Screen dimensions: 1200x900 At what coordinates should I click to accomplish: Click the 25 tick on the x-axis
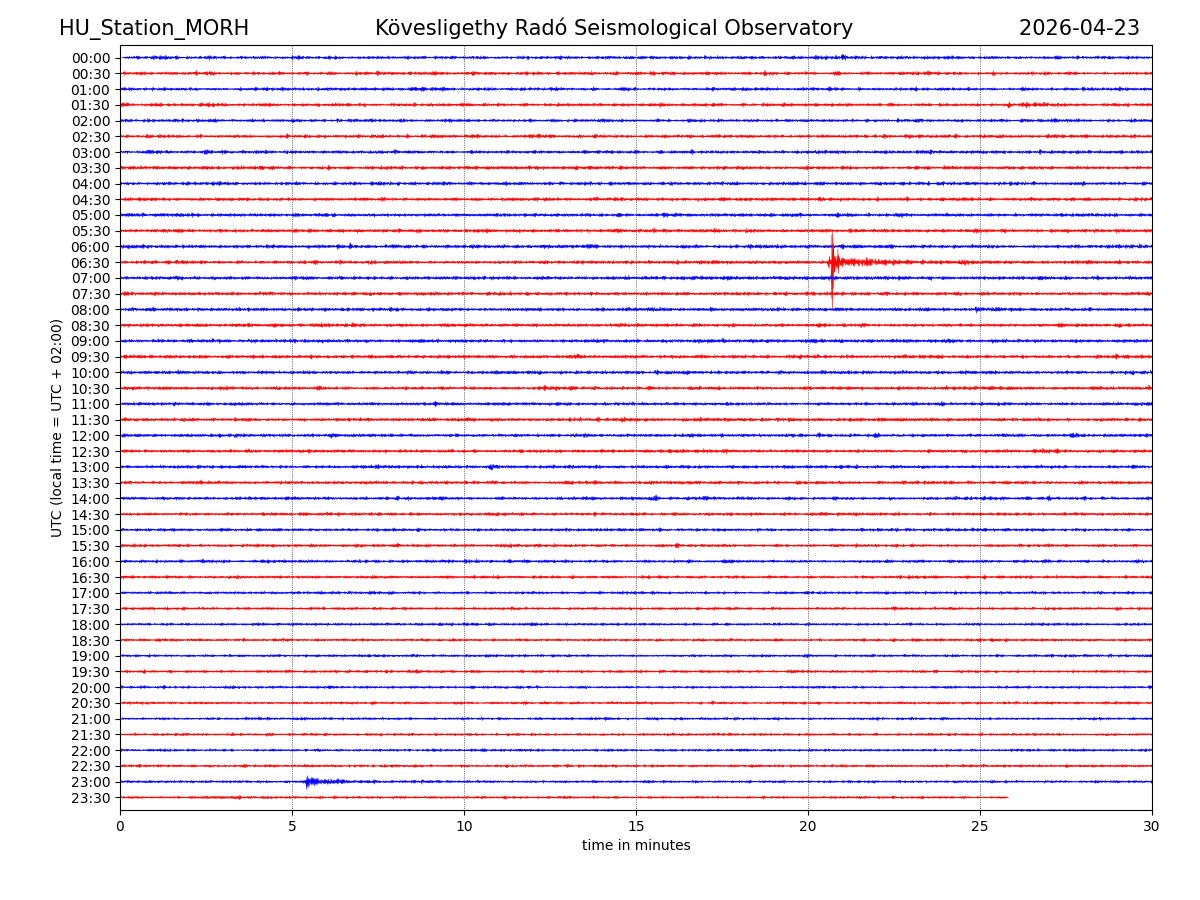[980, 826]
